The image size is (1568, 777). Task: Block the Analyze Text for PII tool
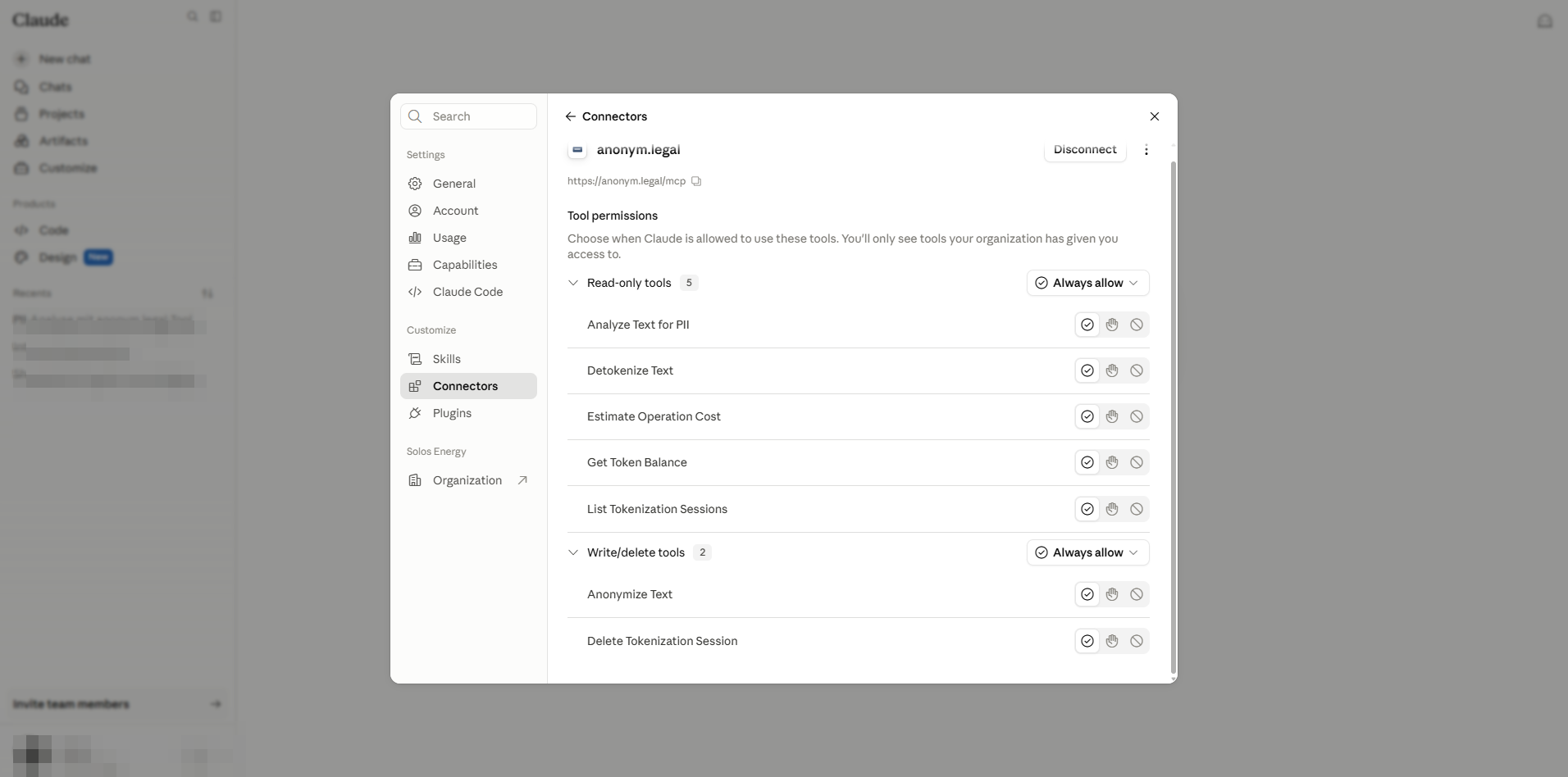pos(1137,325)
